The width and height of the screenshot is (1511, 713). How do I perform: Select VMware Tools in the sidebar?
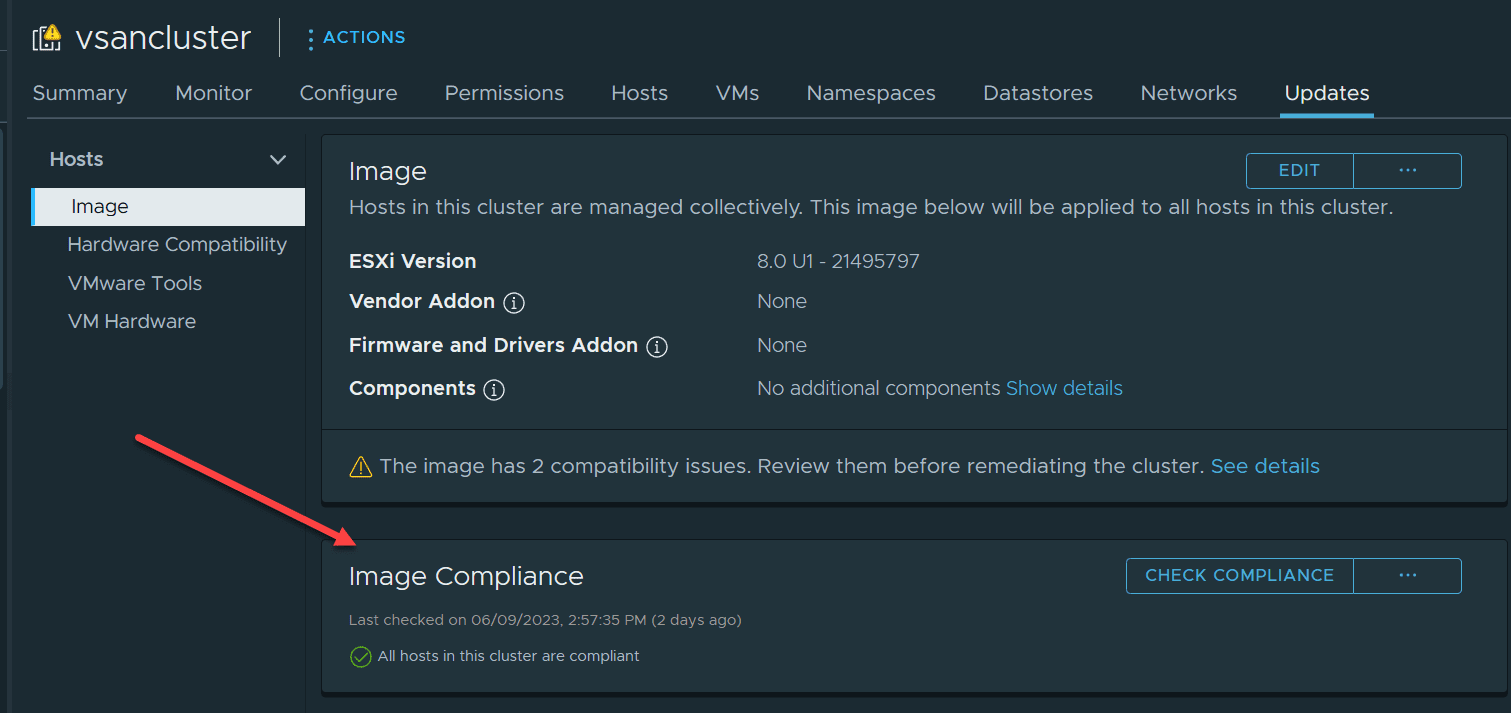[135, 283]
